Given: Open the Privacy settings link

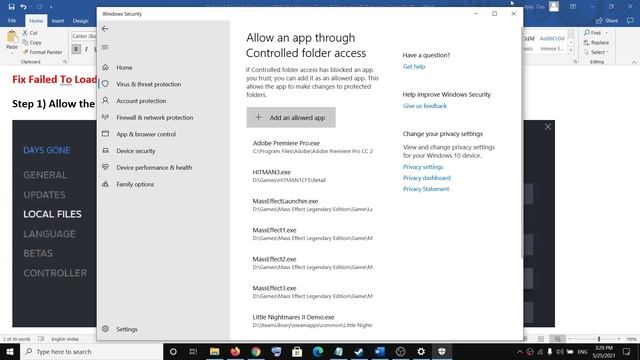Looking at the screenshot, I should tap(423, 167).
